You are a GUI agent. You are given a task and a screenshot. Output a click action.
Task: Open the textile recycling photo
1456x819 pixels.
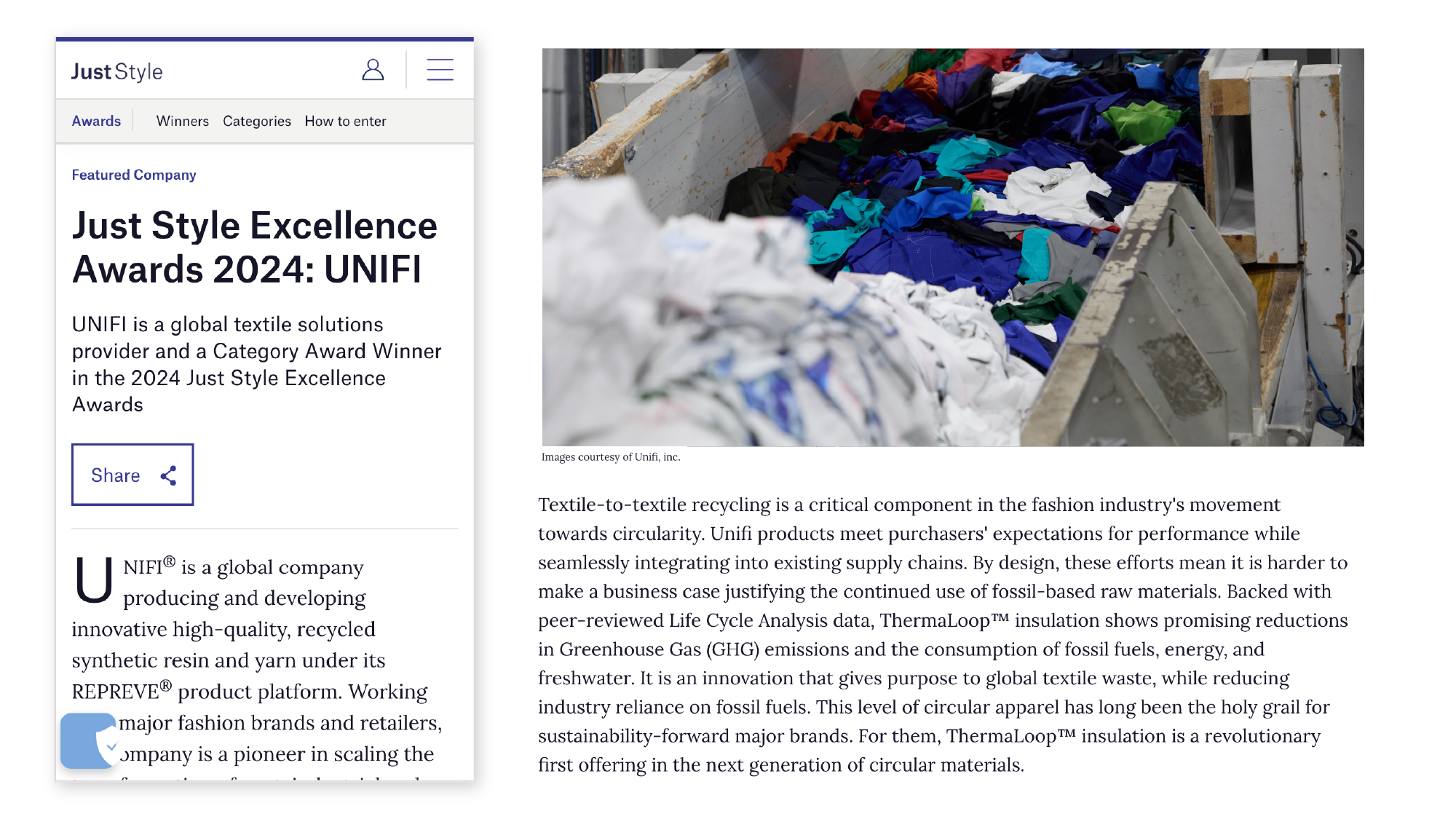click(x=953, y=247)
